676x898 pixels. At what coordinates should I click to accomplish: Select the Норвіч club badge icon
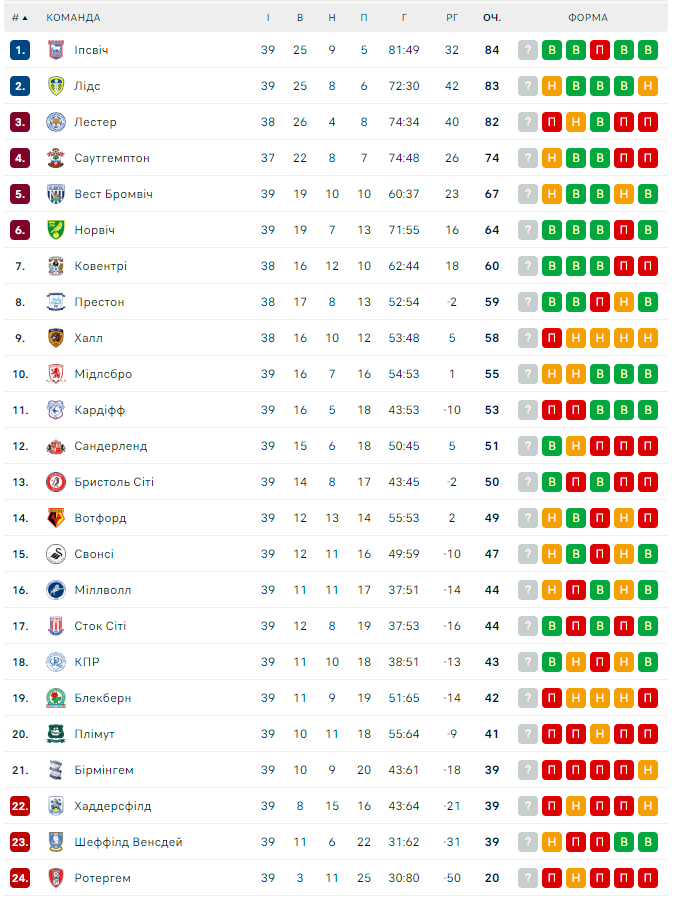click(x=55, y=230)
